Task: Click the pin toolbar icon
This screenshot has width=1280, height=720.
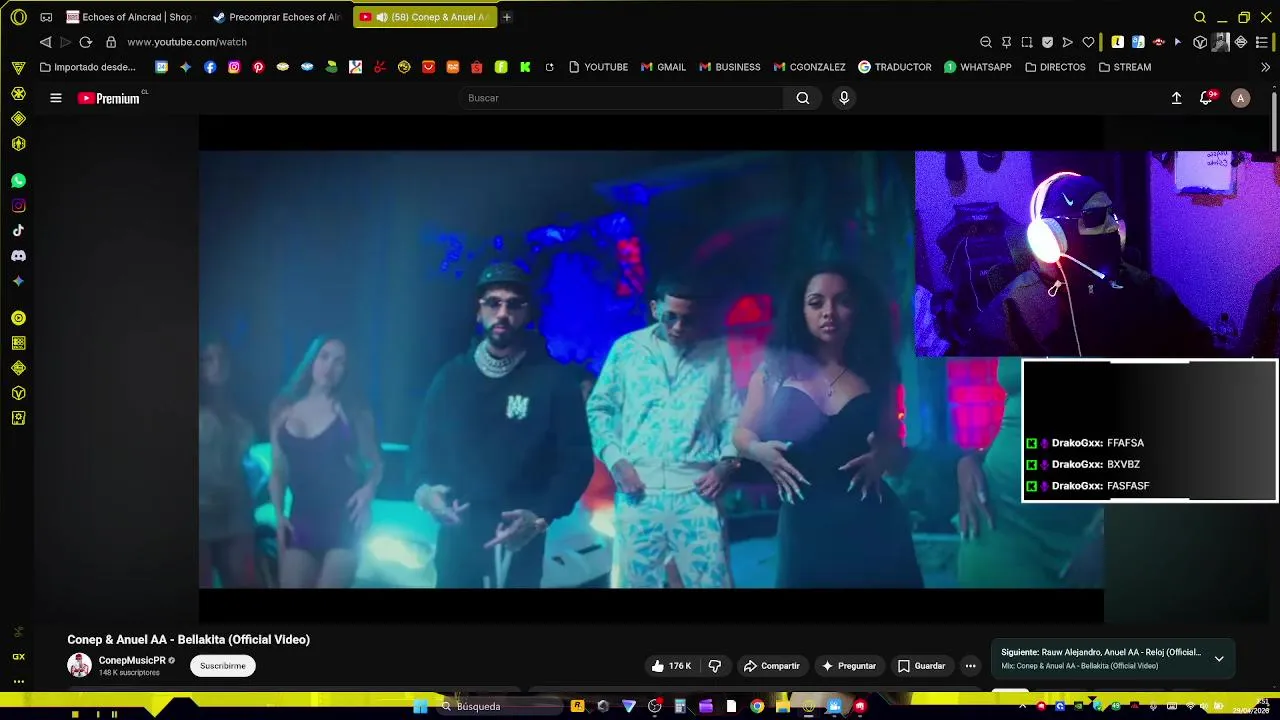Action: point(1006,42)
